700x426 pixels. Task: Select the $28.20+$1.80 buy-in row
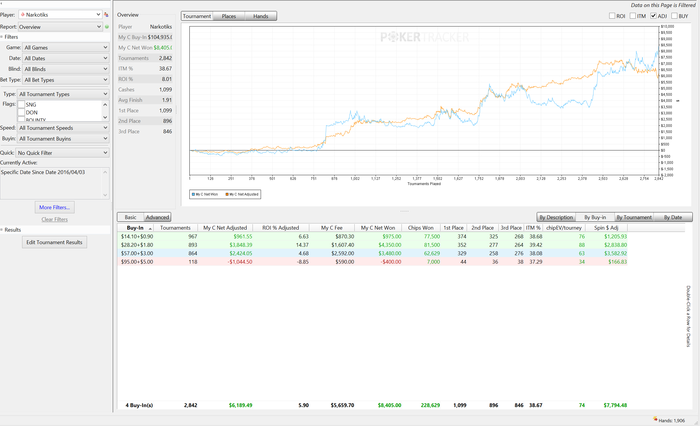[373, 245]
